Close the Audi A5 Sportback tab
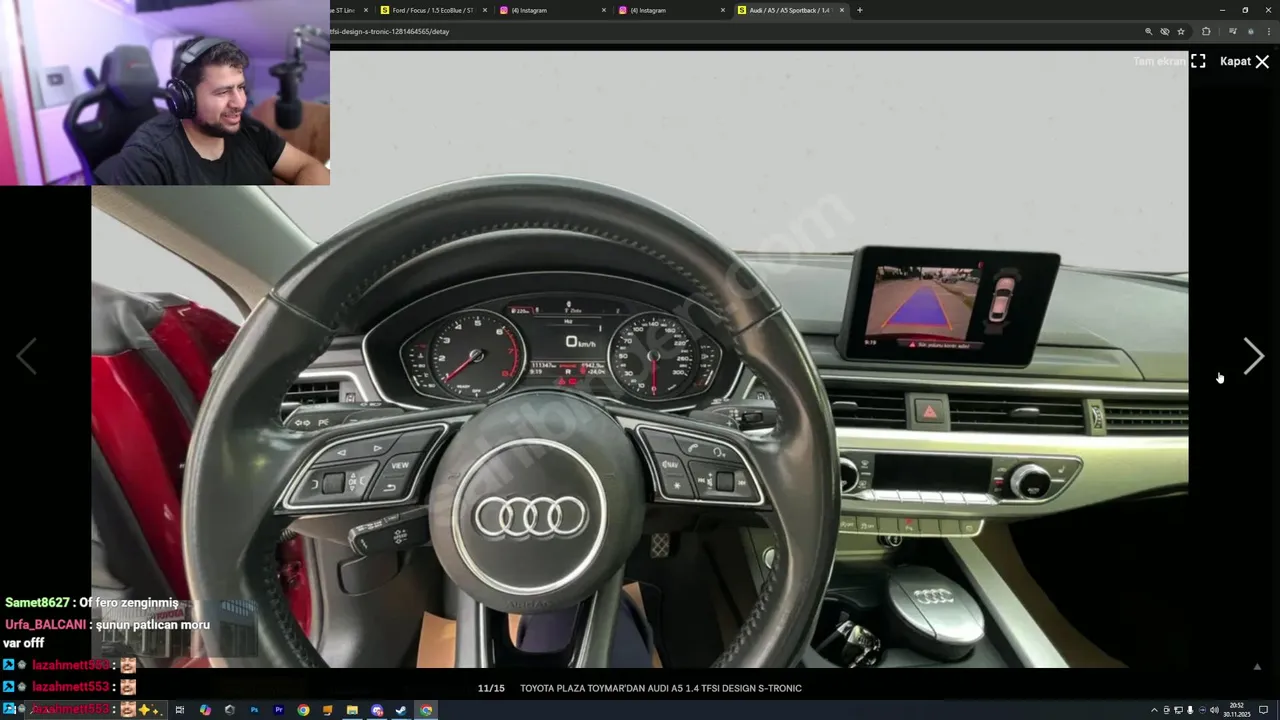This screenshot has height=720, width=1280. (842, 10)
